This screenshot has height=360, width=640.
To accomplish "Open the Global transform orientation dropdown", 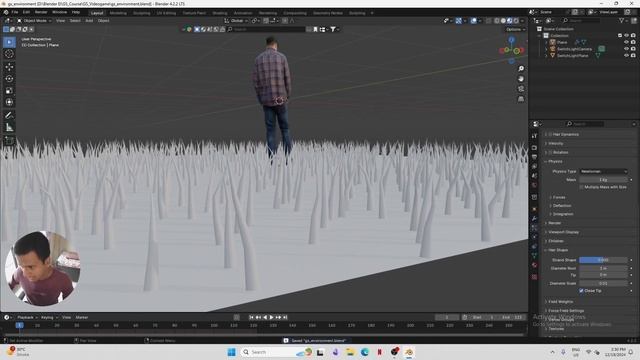I will click(x=236, y=20).
